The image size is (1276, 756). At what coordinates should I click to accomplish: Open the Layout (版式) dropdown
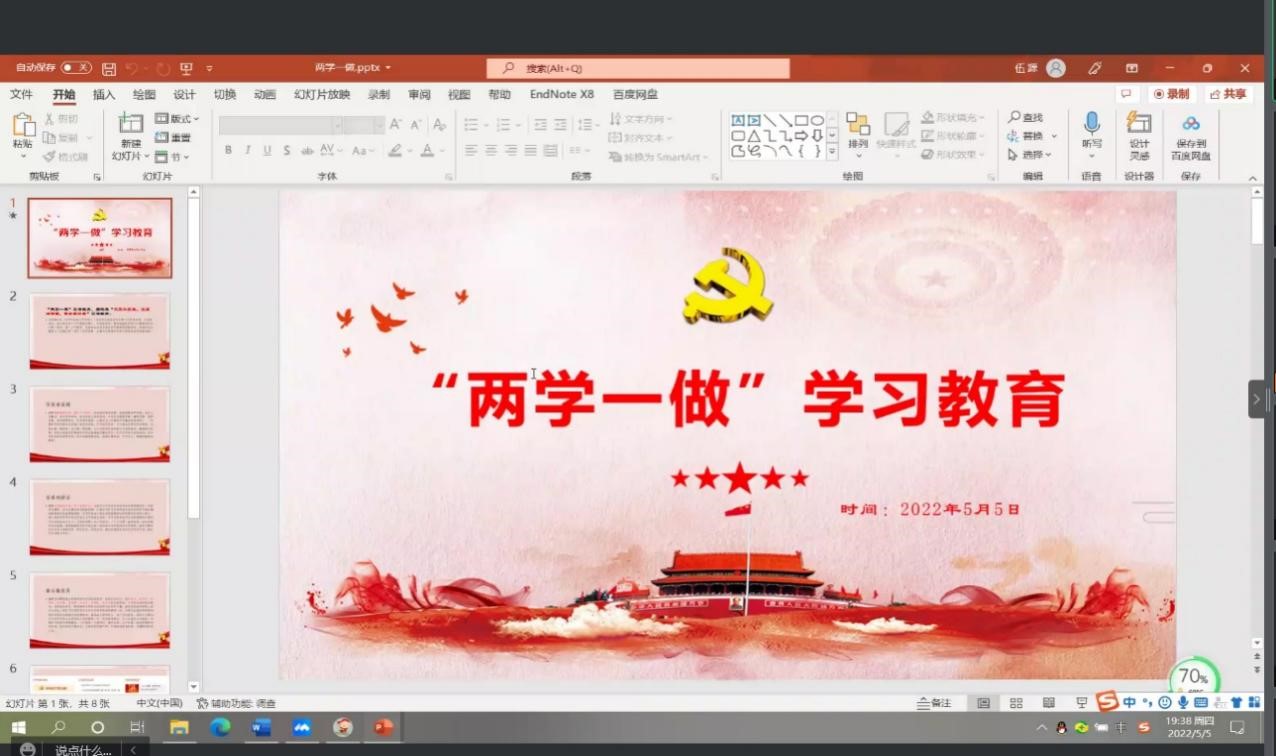tap(178, 118)
